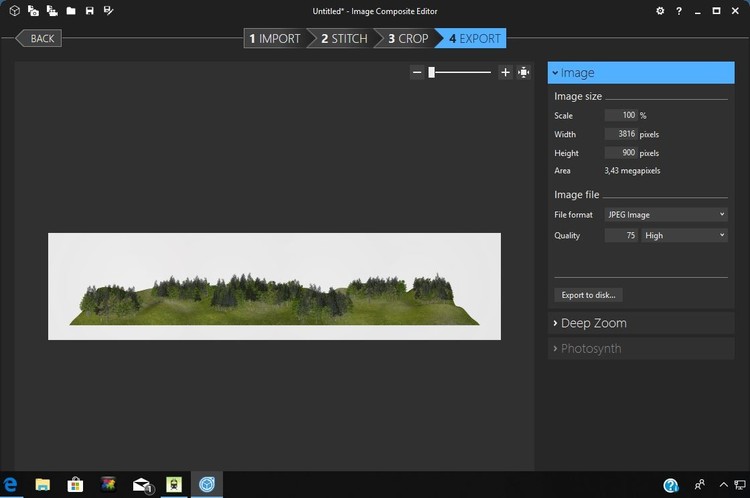
Task: Open help via the question mark icon
Action: tap(679, 11)
